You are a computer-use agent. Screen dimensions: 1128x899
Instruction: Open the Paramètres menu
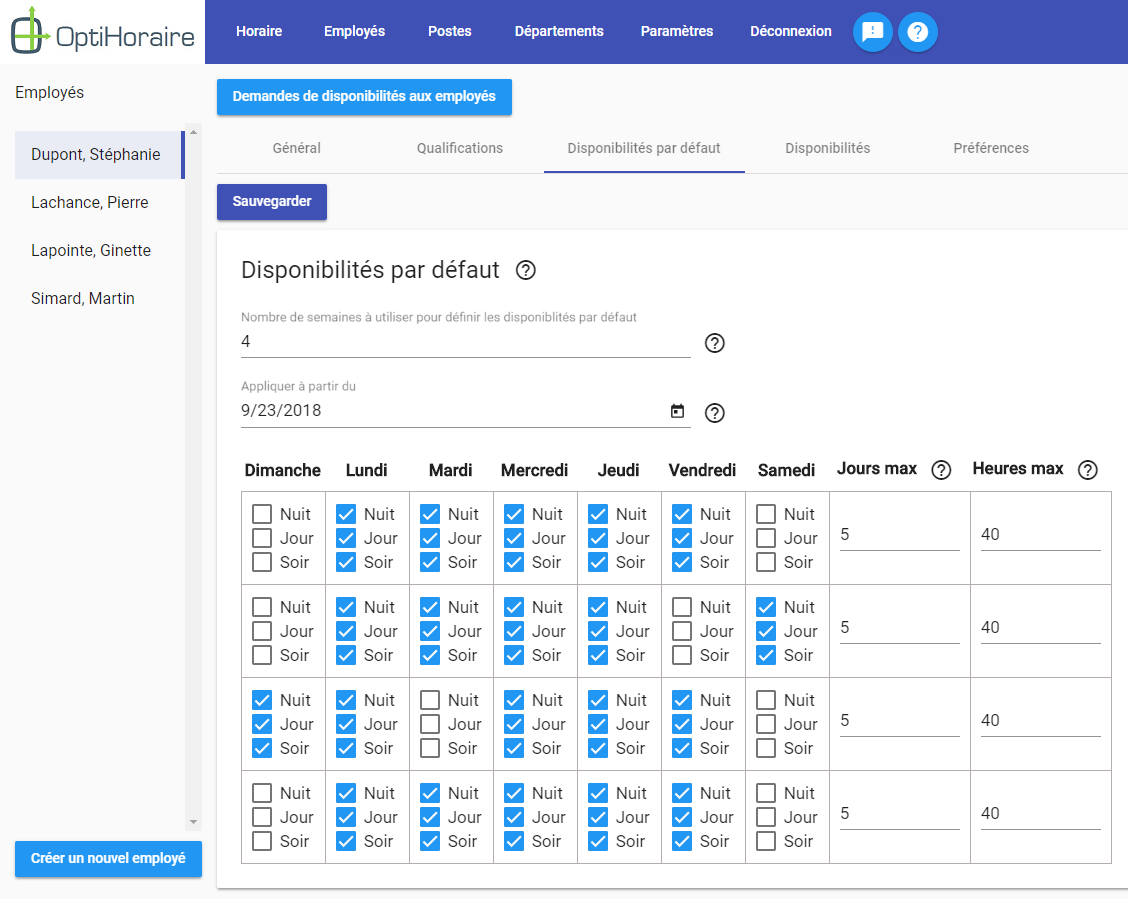pos(677,32)
